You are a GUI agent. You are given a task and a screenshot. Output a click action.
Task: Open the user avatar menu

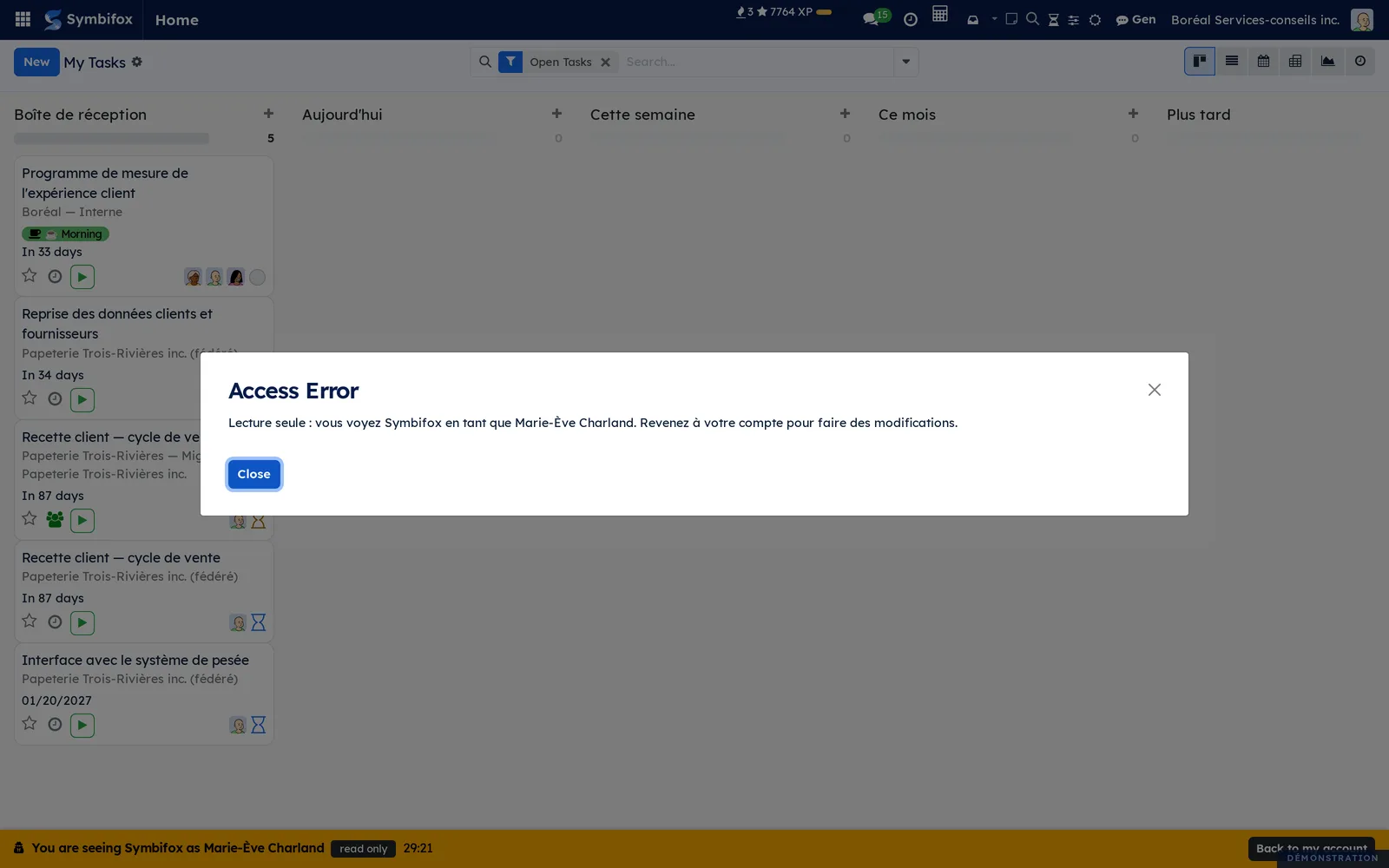[1361, 19]
